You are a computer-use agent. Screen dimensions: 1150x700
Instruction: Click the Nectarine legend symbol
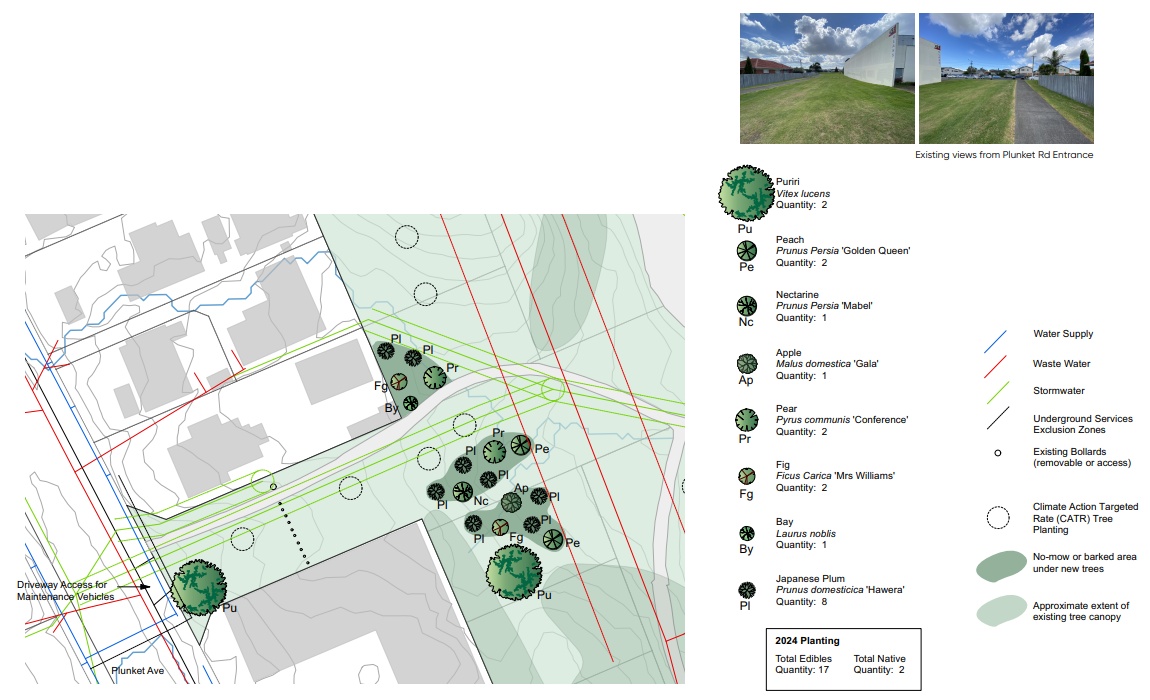[746, 305]
